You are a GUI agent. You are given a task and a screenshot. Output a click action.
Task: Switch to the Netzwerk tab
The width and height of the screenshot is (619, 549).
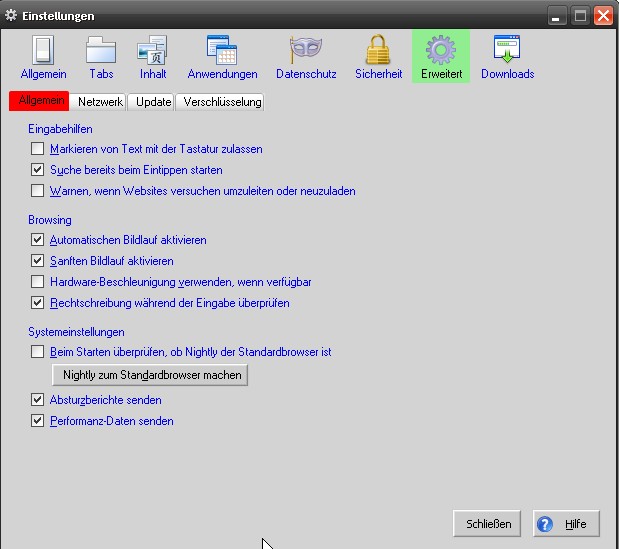click(100, 102)
